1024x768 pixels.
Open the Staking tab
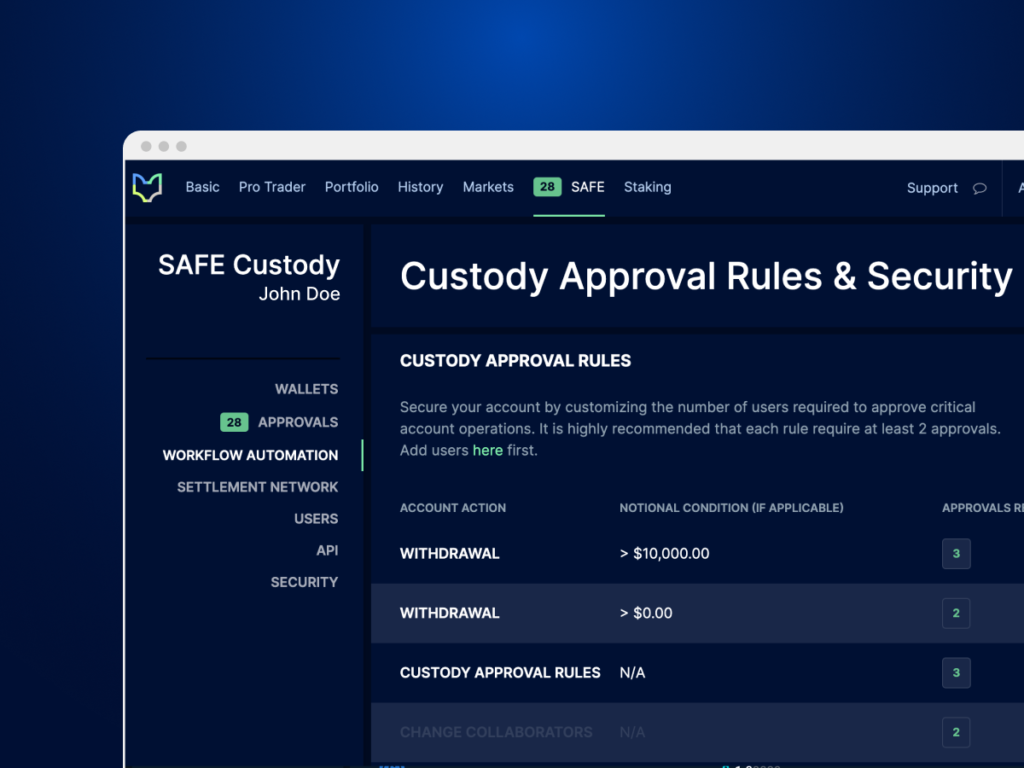point(647,187)
